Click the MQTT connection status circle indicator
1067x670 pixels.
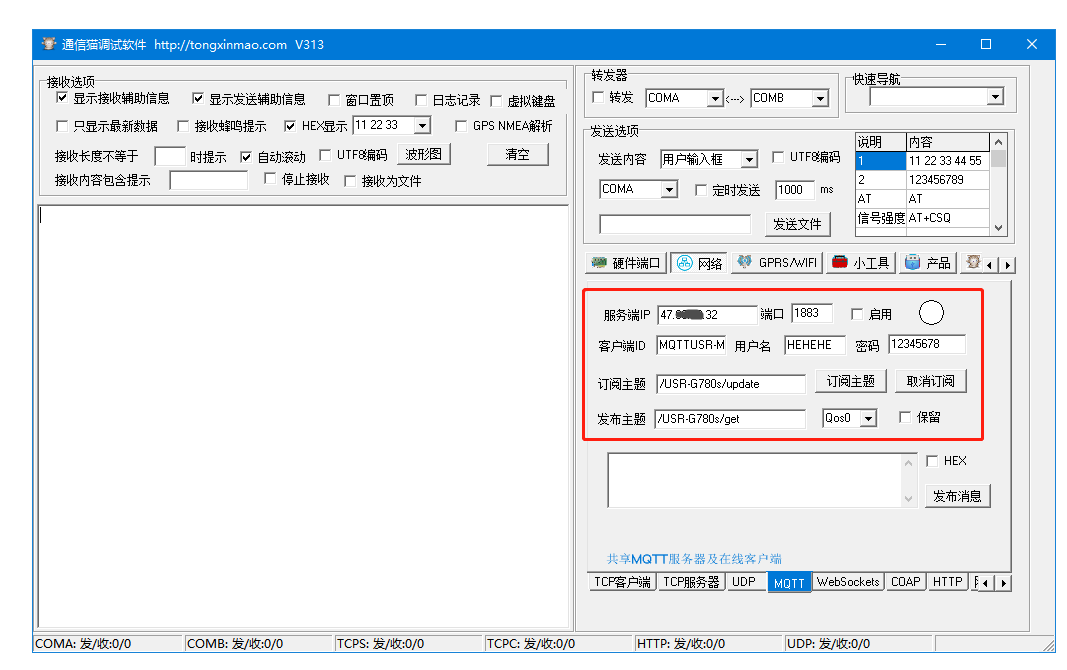(931, 314)
